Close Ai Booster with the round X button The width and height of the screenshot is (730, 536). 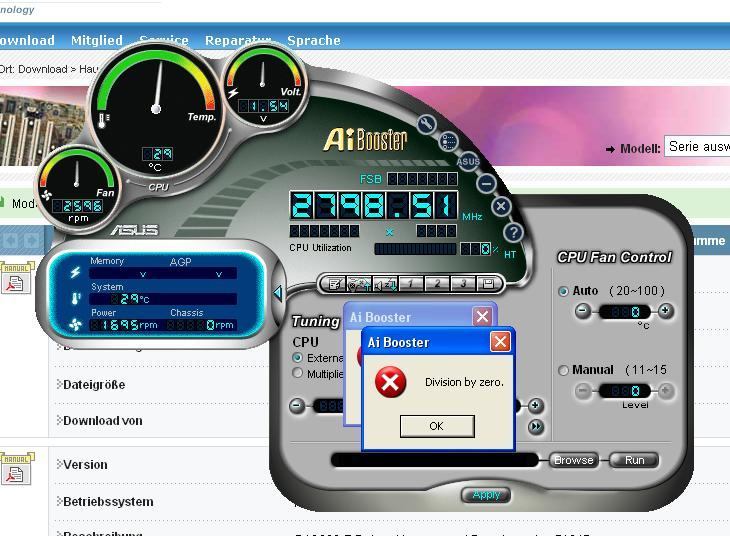pos(501,206)
